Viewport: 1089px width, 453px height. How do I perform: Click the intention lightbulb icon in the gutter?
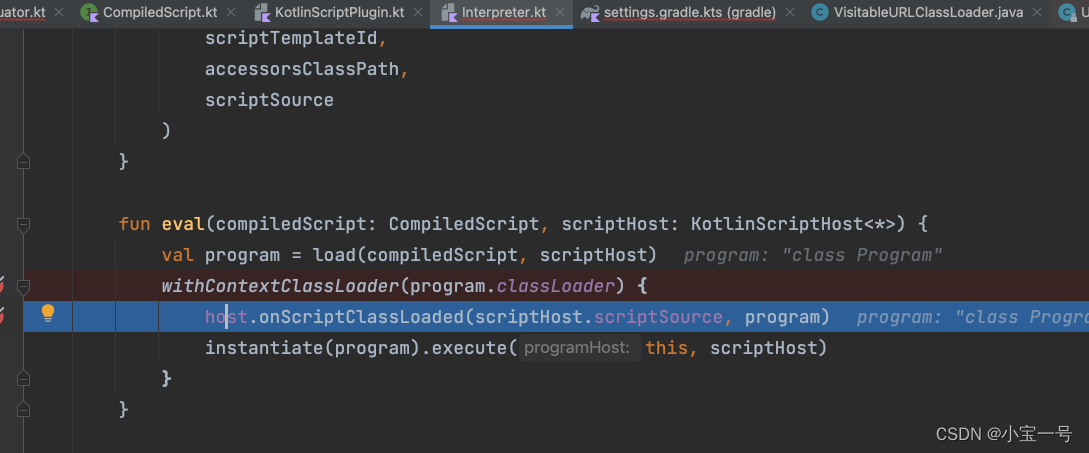47,314
